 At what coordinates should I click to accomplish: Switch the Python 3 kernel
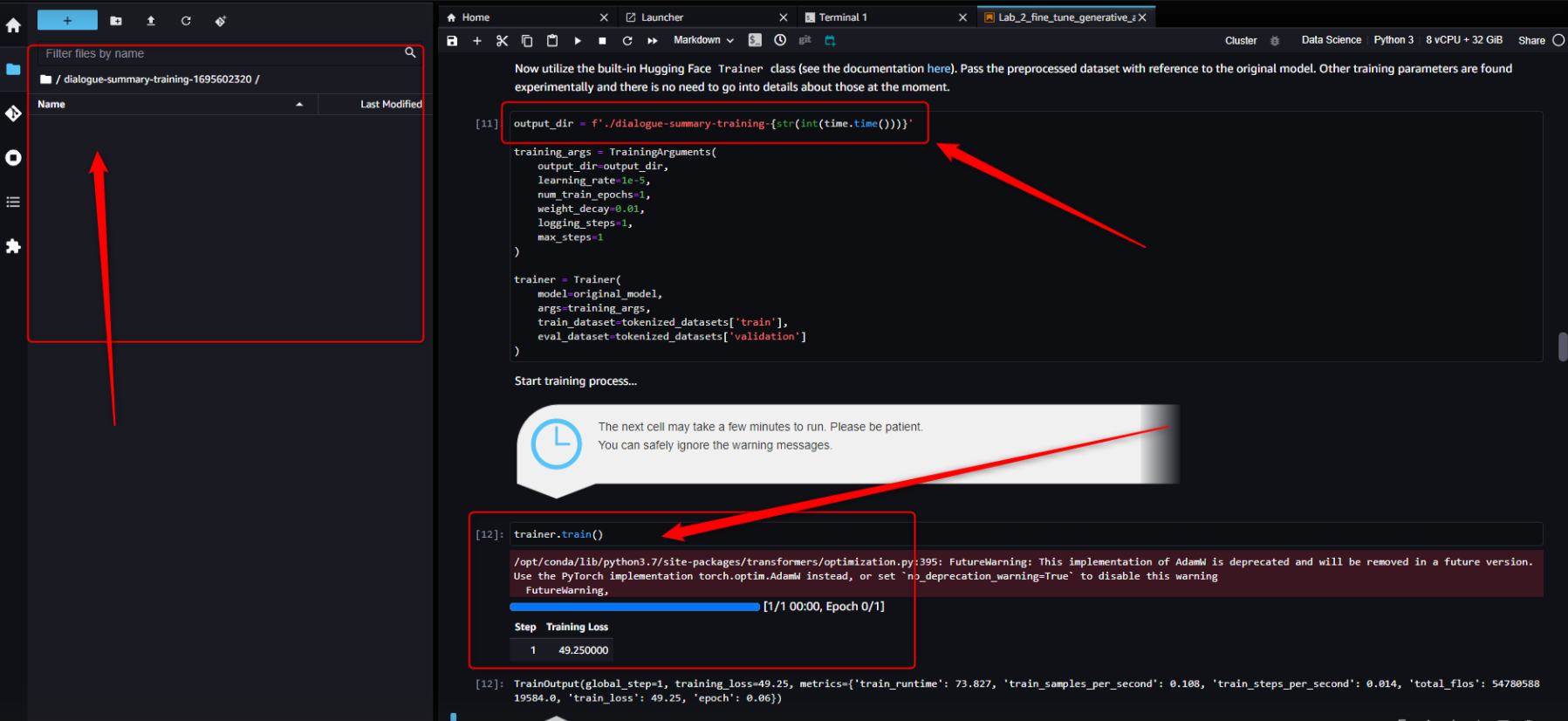[1393, 40]
